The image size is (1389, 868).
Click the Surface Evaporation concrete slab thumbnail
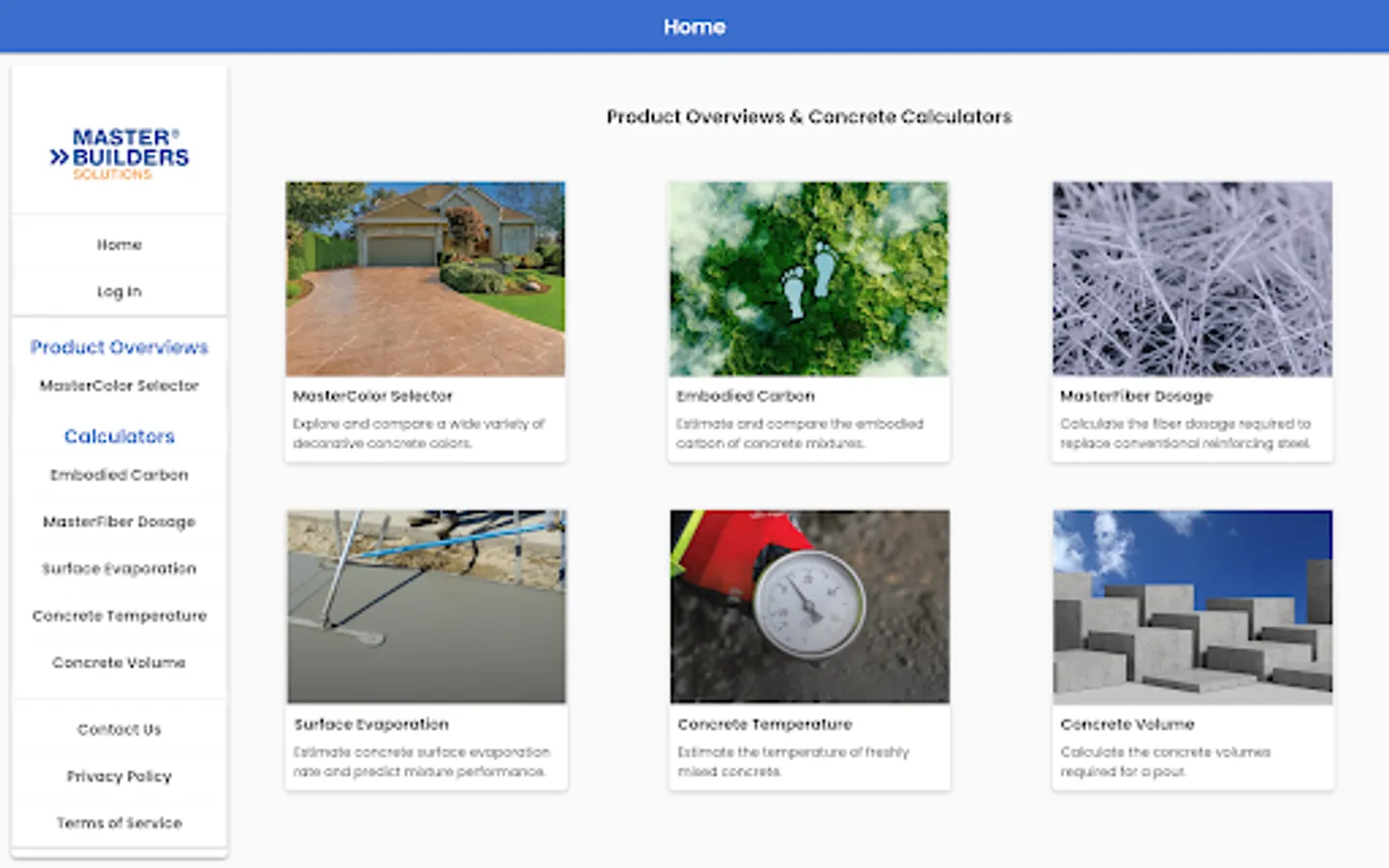pyautogui.click(x=426, y=607)
